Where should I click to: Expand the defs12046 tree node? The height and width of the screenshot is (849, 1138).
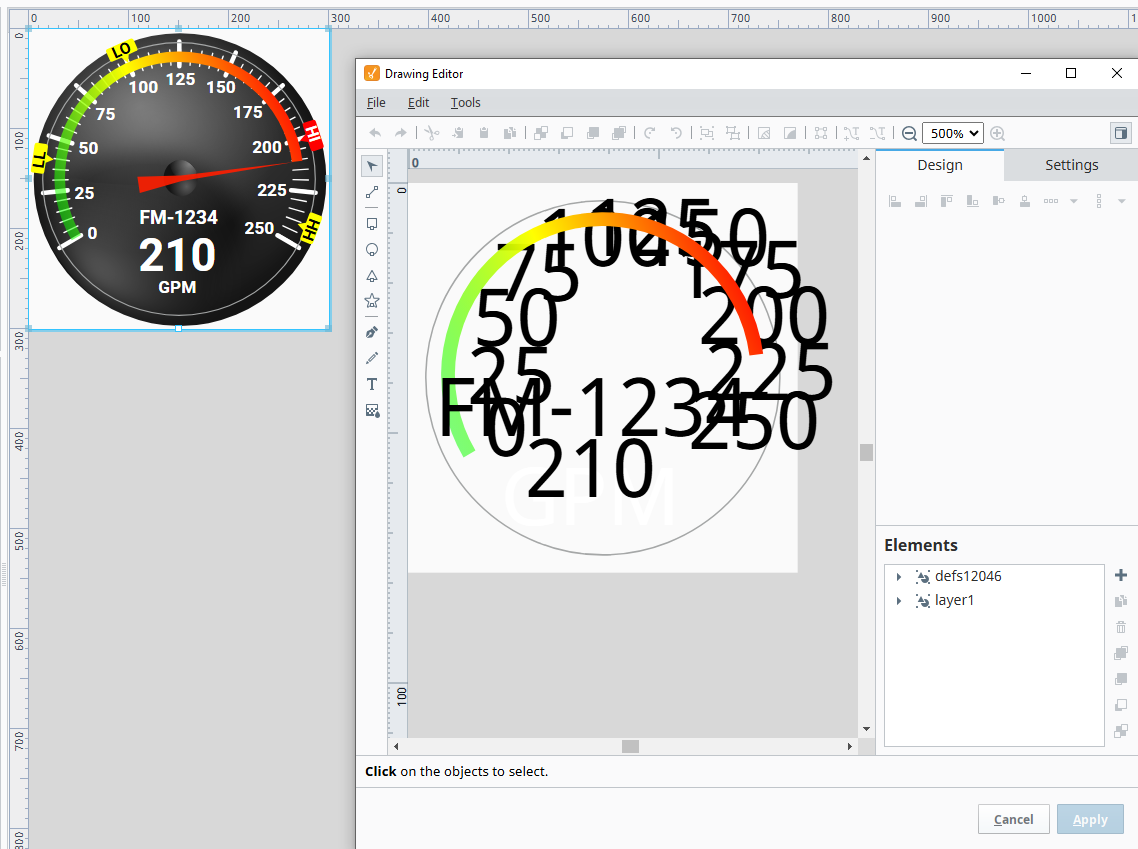point(898,577)
